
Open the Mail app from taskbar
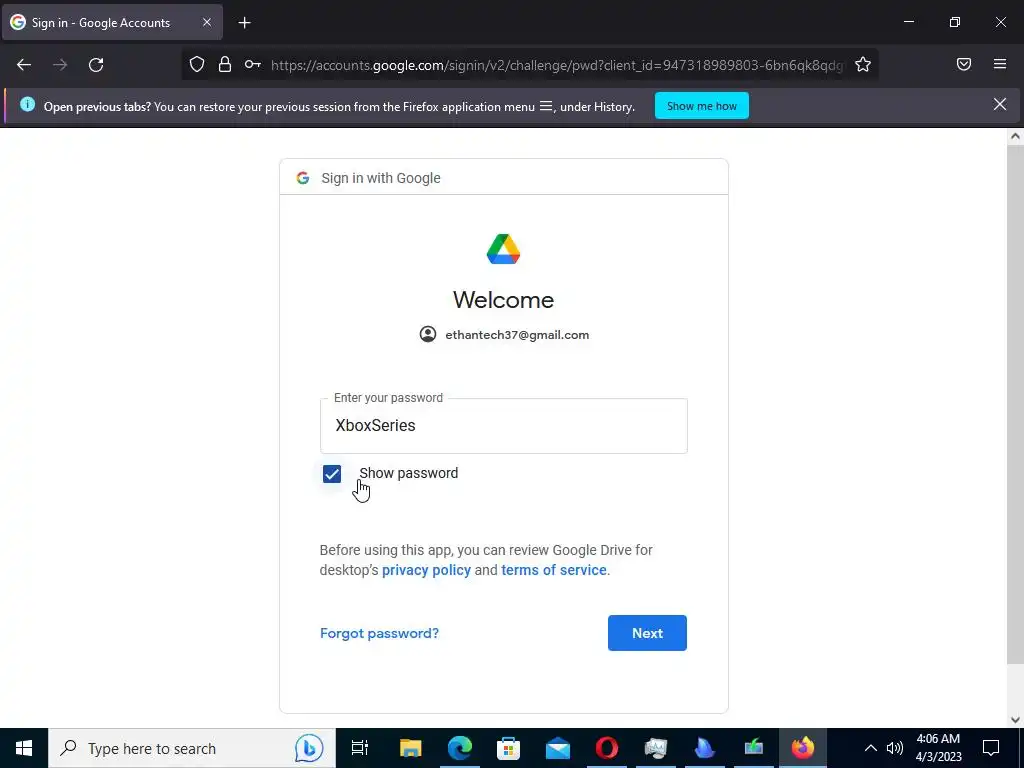[558, 748]
